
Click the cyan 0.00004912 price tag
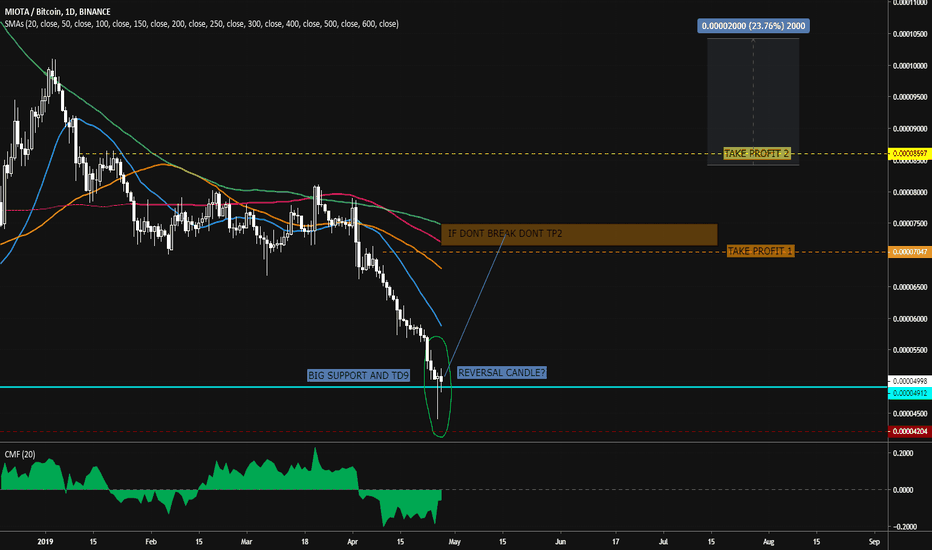pos(909,393)
